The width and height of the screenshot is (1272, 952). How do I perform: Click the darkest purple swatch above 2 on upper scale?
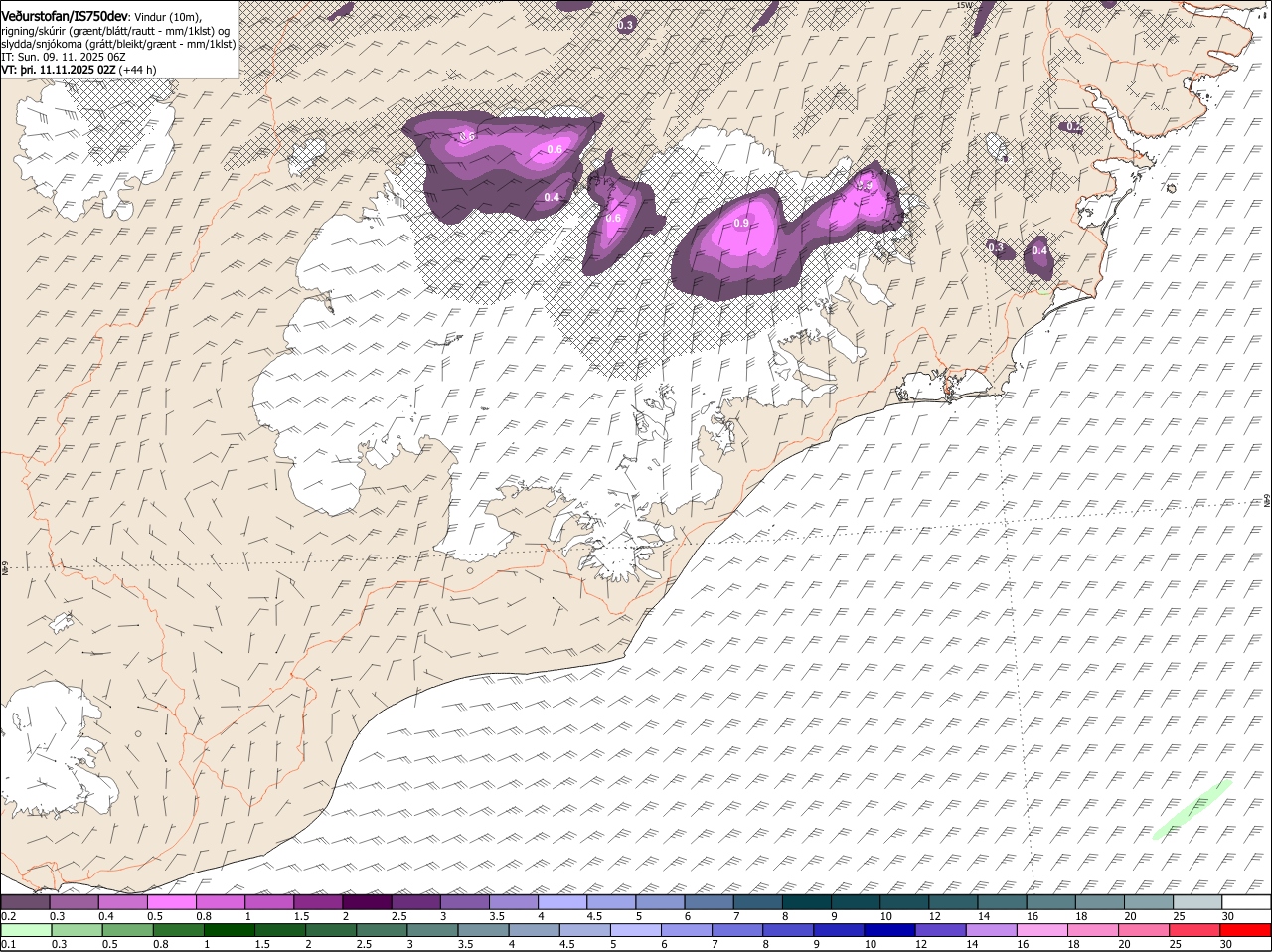coord(367,902)
